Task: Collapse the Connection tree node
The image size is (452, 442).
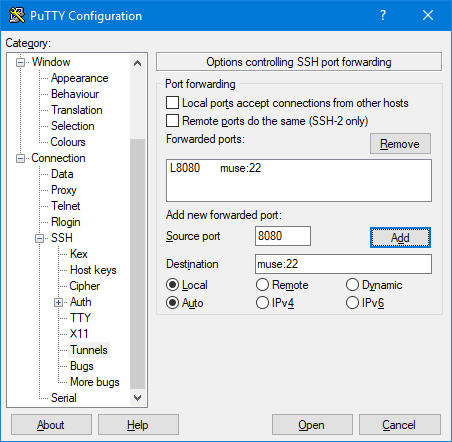Action: point(21,158)
